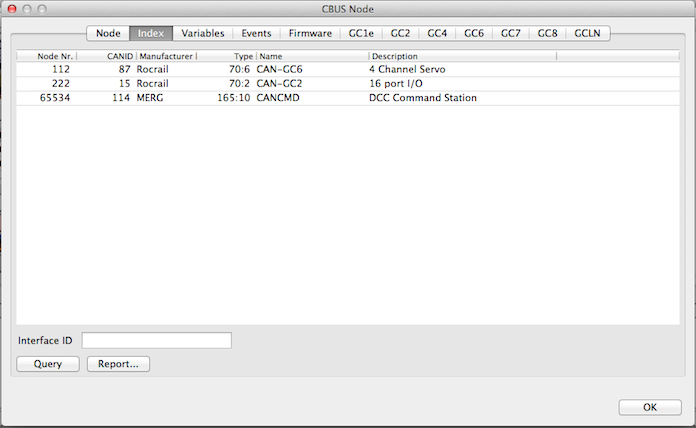
Task: Open the GC2 tab
Action: point(401,33)
